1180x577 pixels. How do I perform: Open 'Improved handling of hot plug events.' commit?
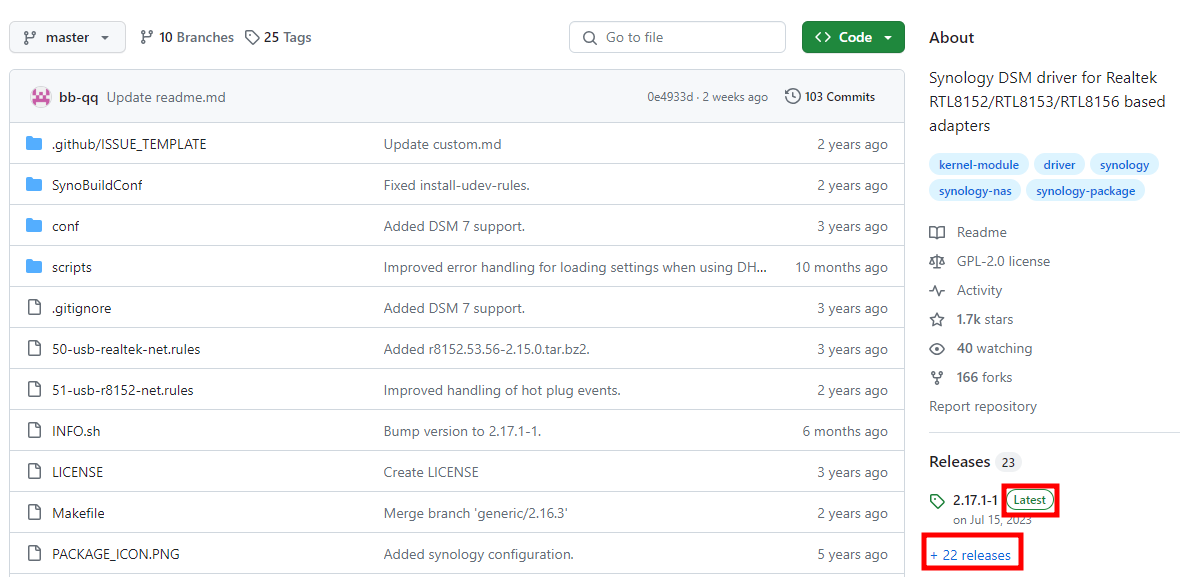coord(502,390)
